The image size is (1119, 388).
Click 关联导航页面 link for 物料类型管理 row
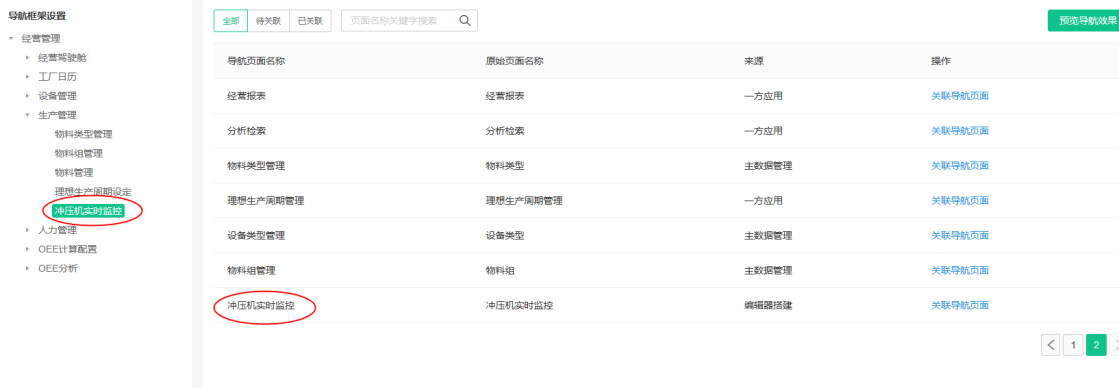(960, 166)
